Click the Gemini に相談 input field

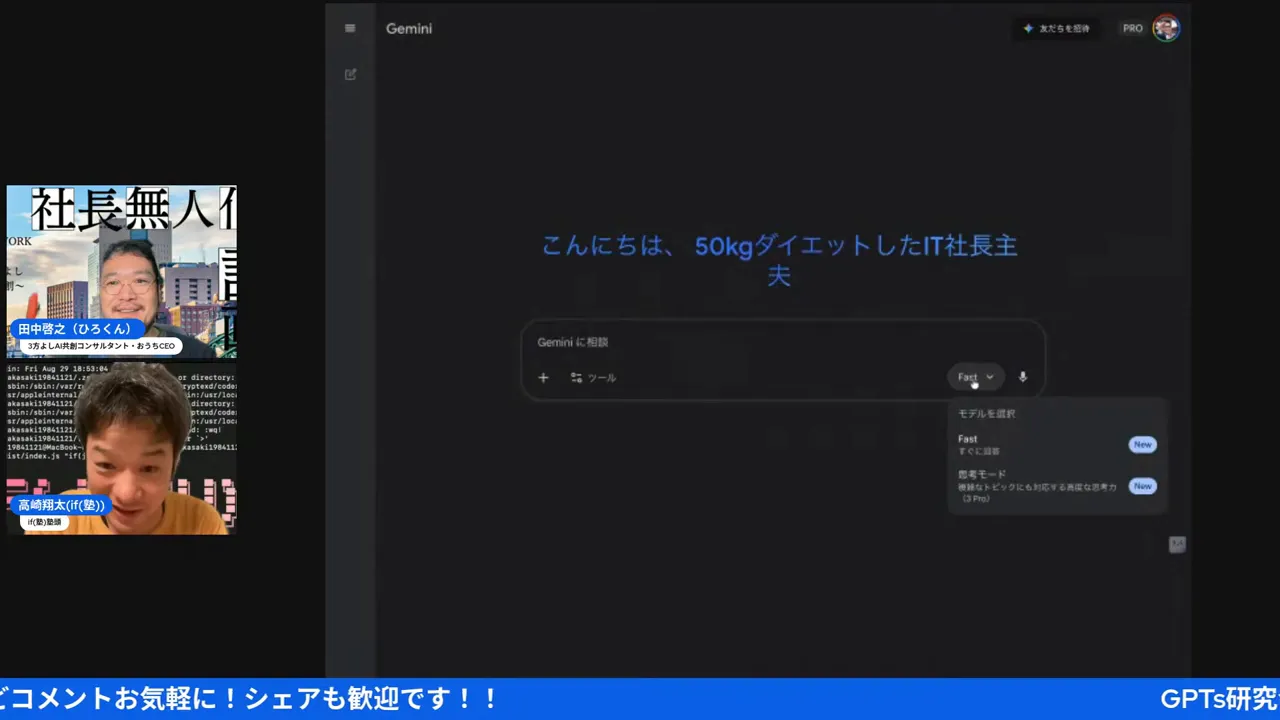coord(700,342)
